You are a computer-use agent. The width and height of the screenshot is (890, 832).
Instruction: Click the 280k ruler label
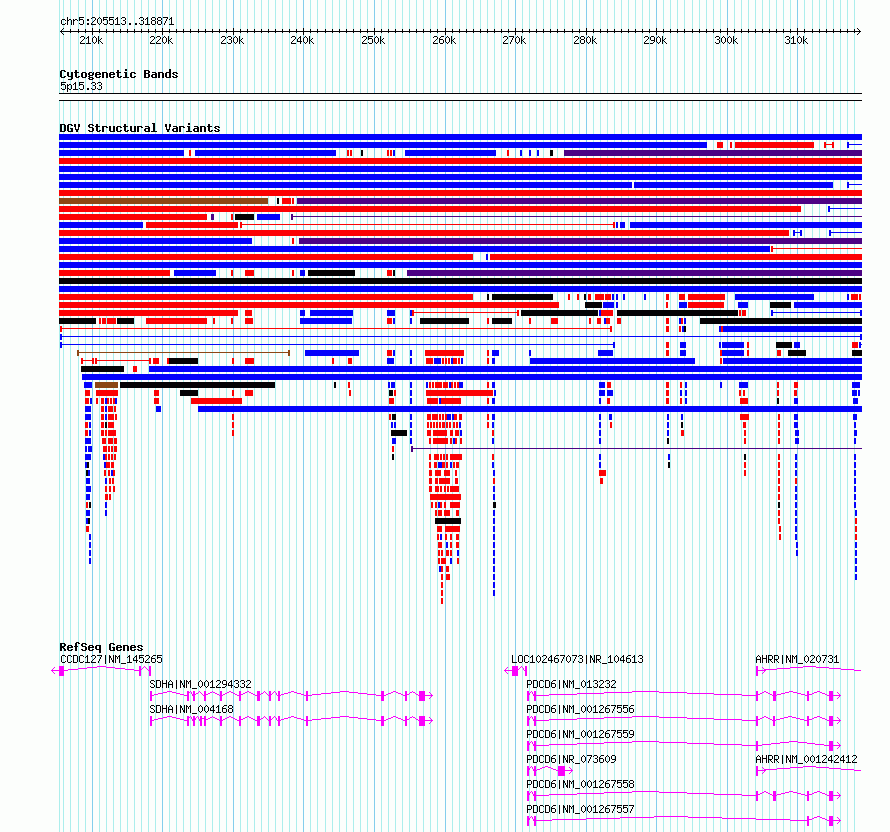pos(585,40)
